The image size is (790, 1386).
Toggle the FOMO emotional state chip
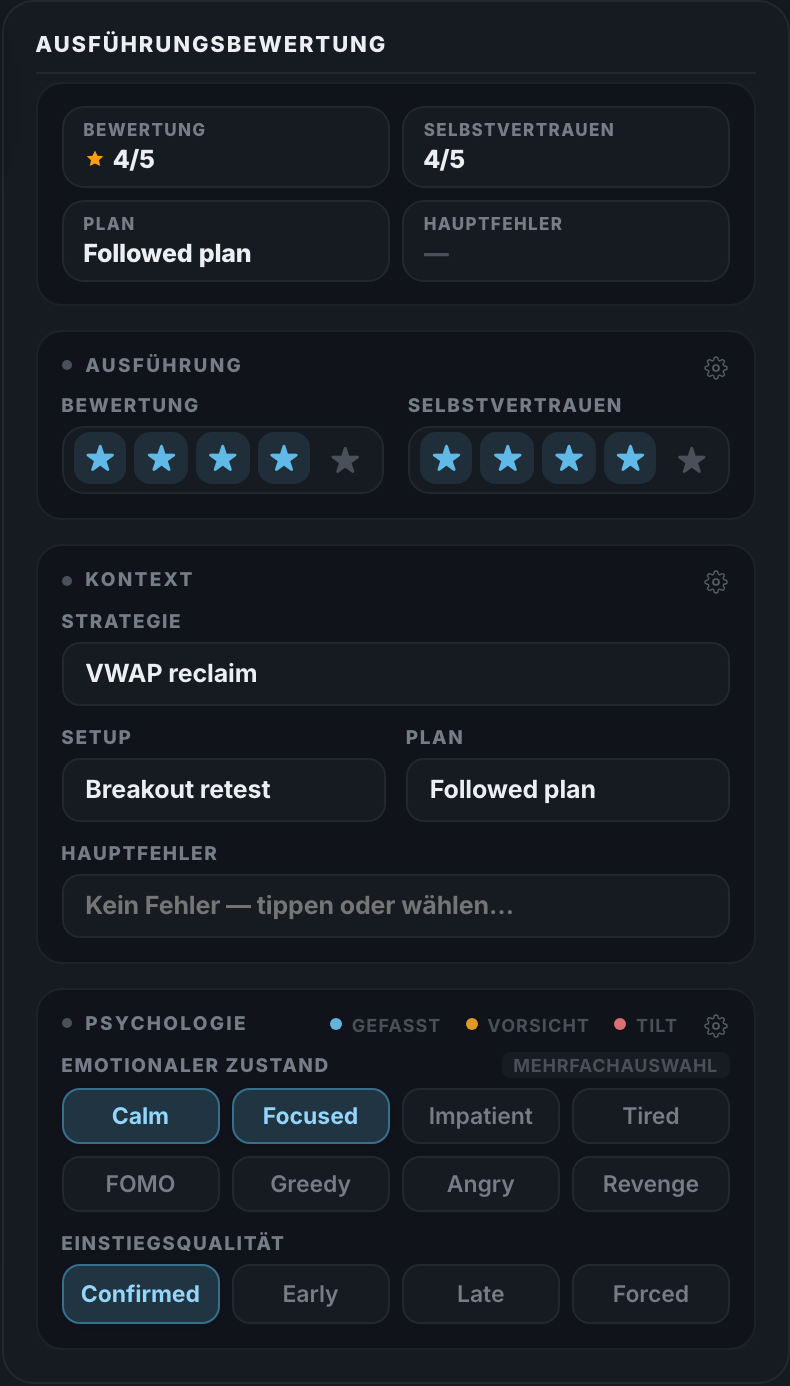pyautogui.click(x=141, y=1184)
